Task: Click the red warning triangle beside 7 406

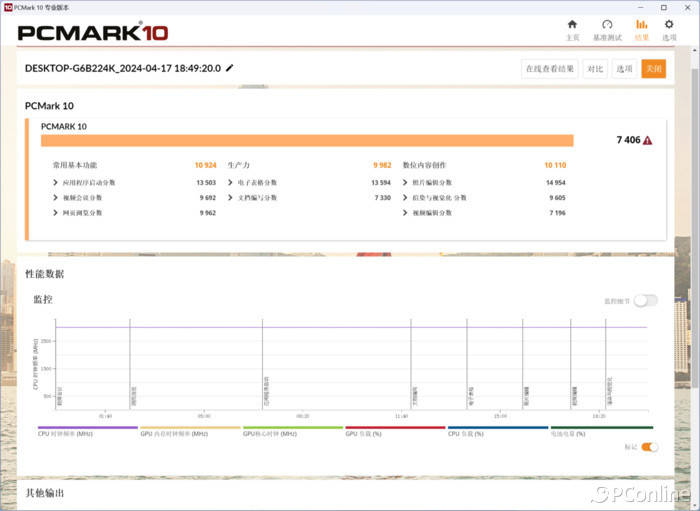Action: 648,141
